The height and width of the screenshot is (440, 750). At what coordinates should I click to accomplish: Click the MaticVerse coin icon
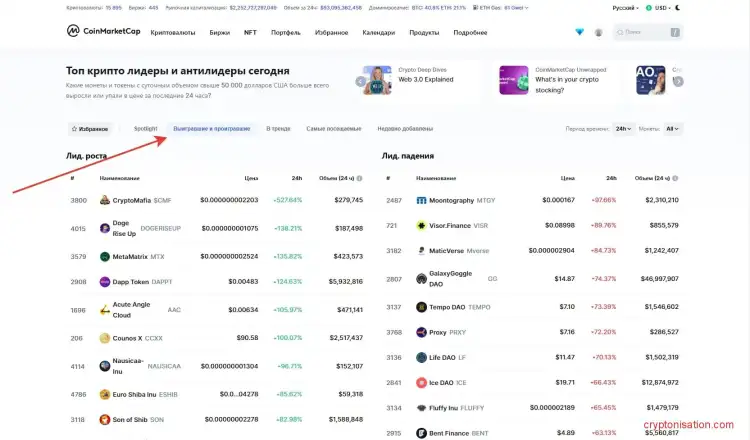[421, 251]
